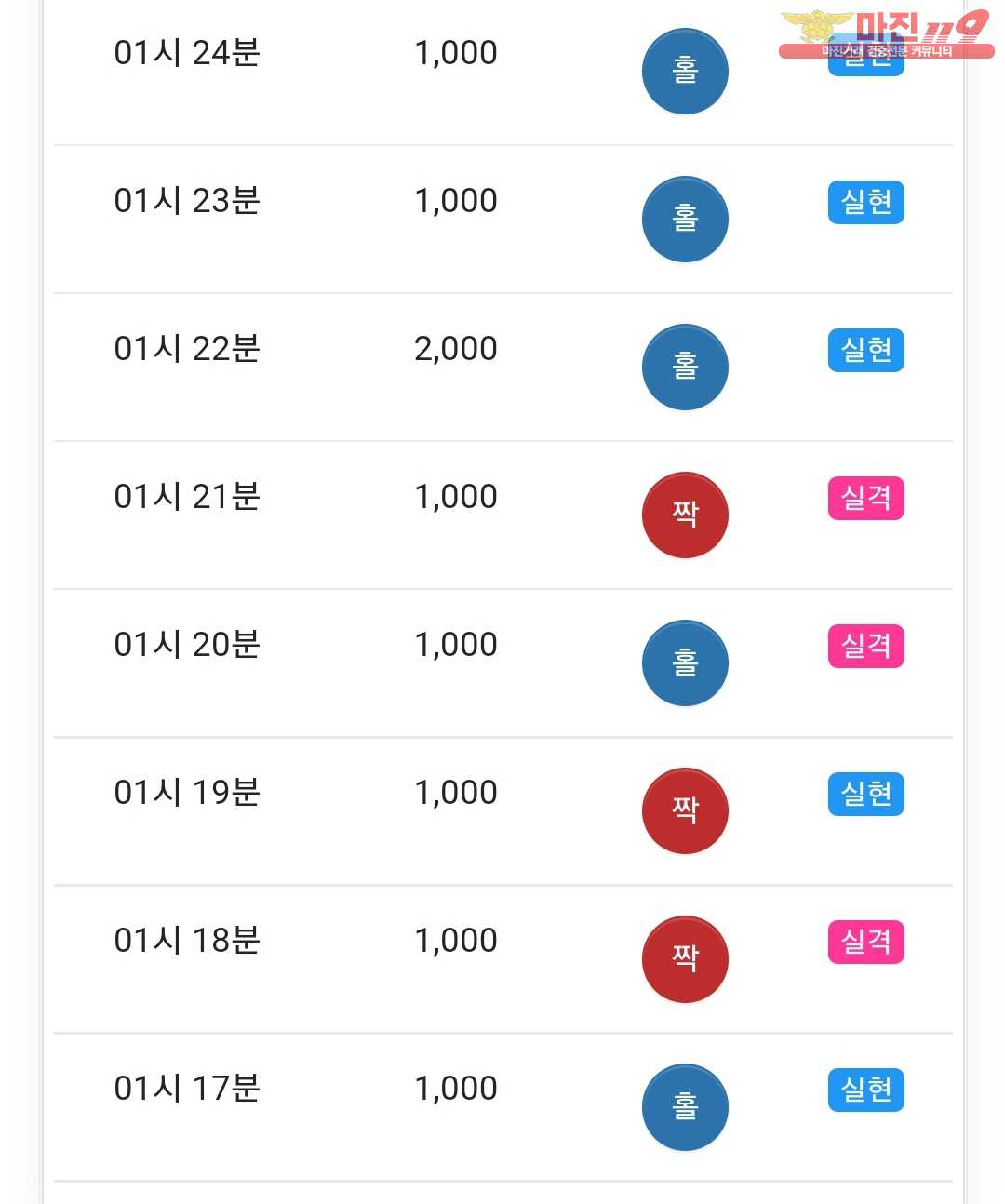Viewport: 1005px width, 1204px height.
Task: Click the blue 홀 circle for 01시 22분
Action: [x=685, y=368]
